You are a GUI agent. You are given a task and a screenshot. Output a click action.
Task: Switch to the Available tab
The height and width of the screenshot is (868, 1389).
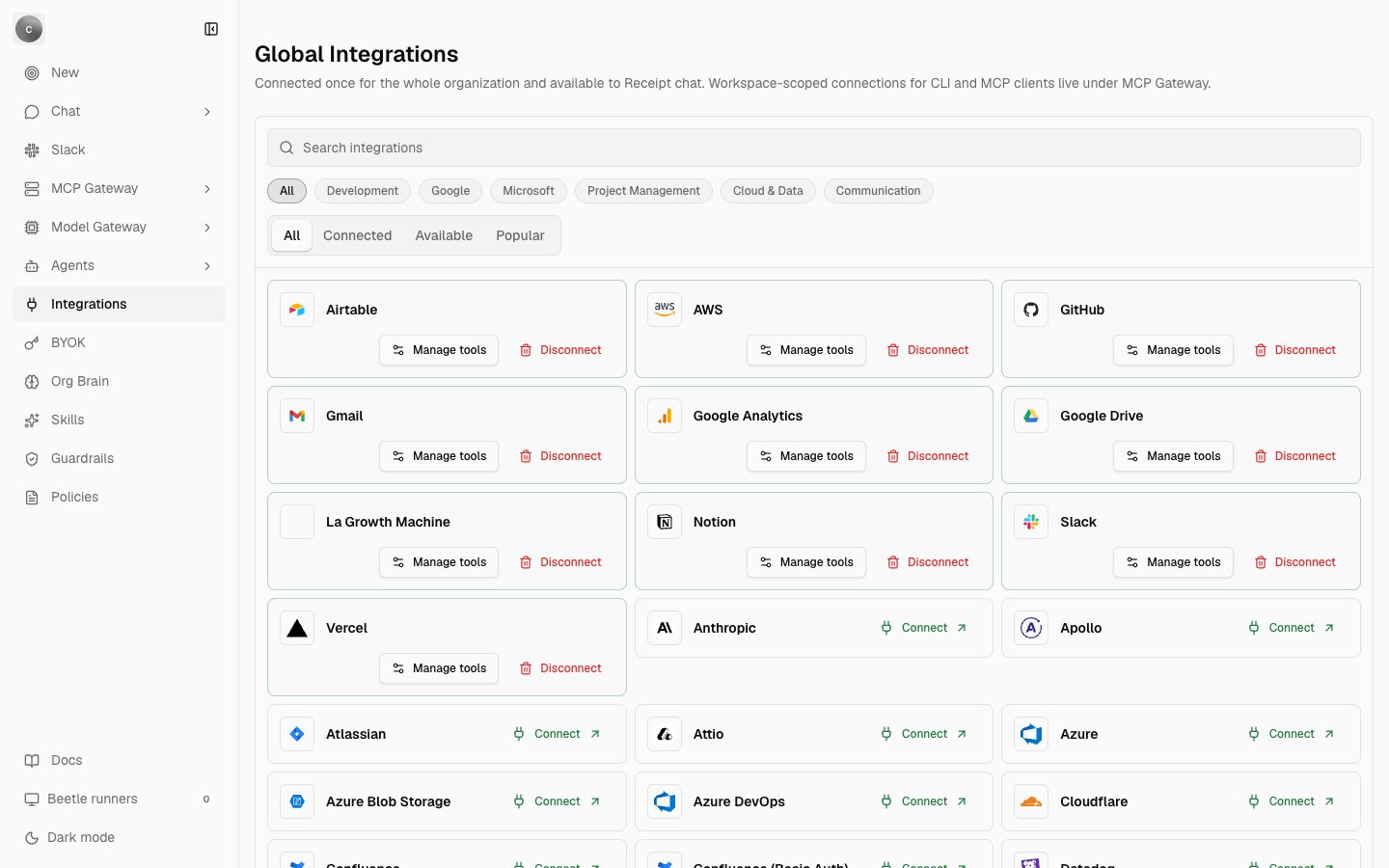point(444,235)
